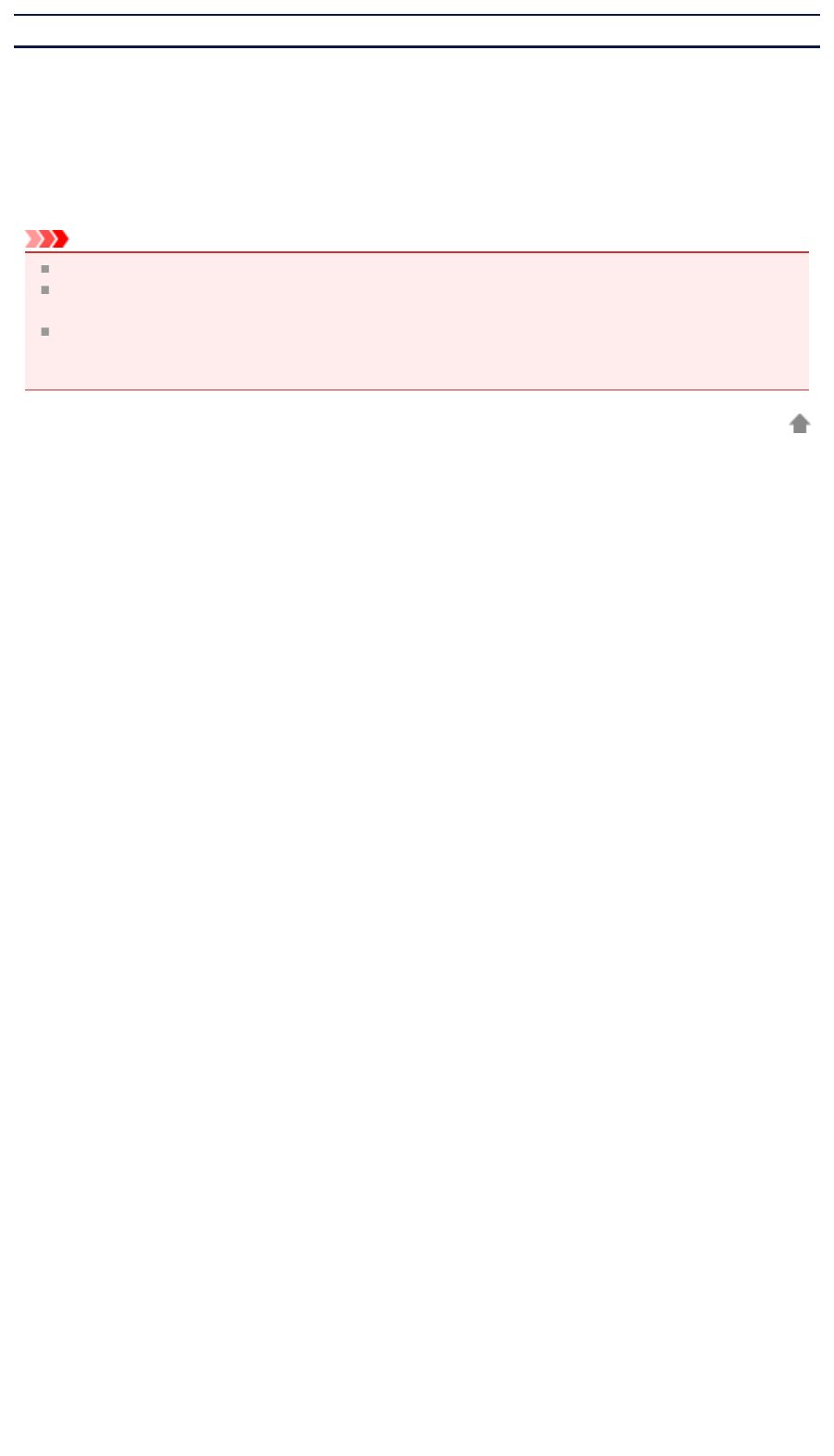This screenshot has height=1456, width=834.
Task: Click the blank space left of the up arrow
Action: [404, 424]
